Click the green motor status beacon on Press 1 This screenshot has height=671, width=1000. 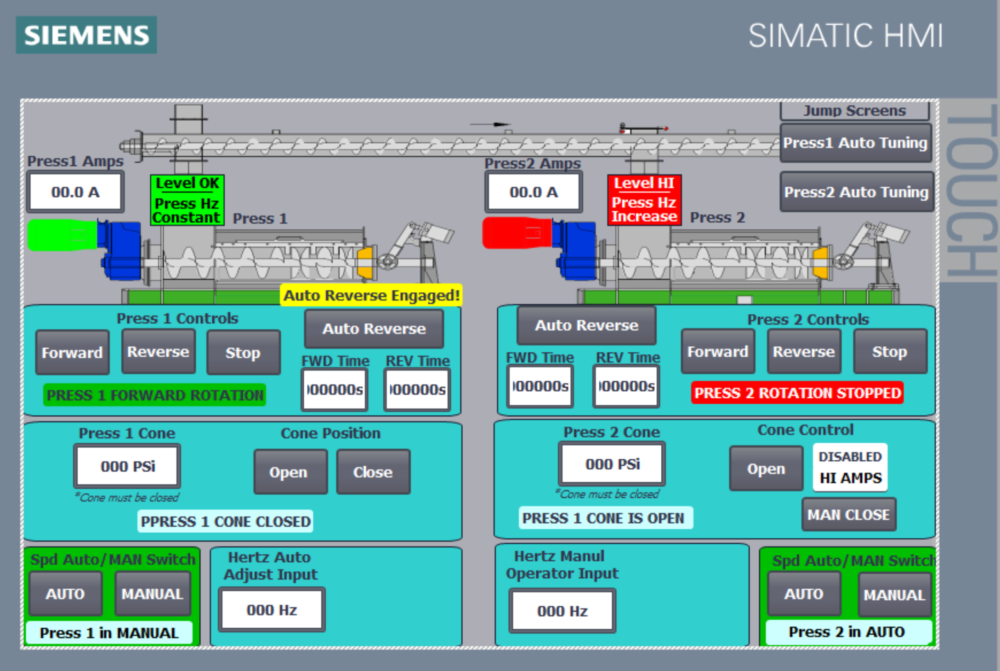click(60, 232)
